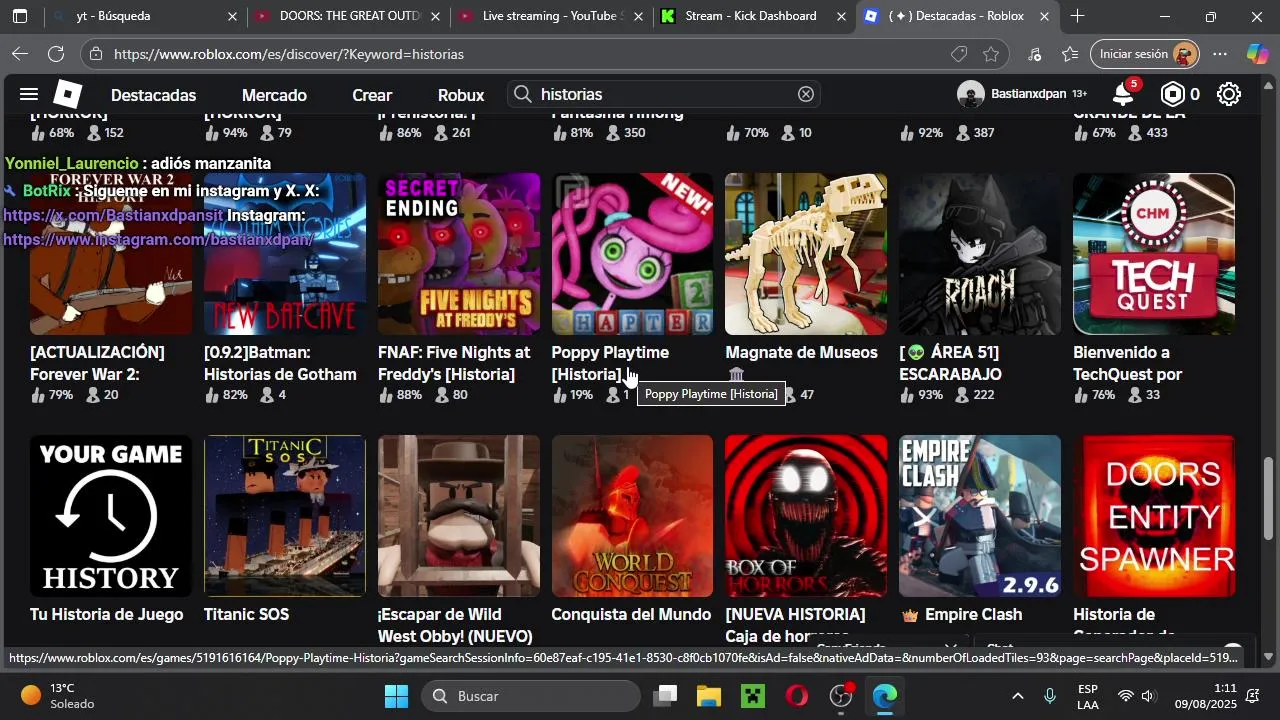Open Task View on taskbar
Screen dimensions: 1280x720
point(664,696)
